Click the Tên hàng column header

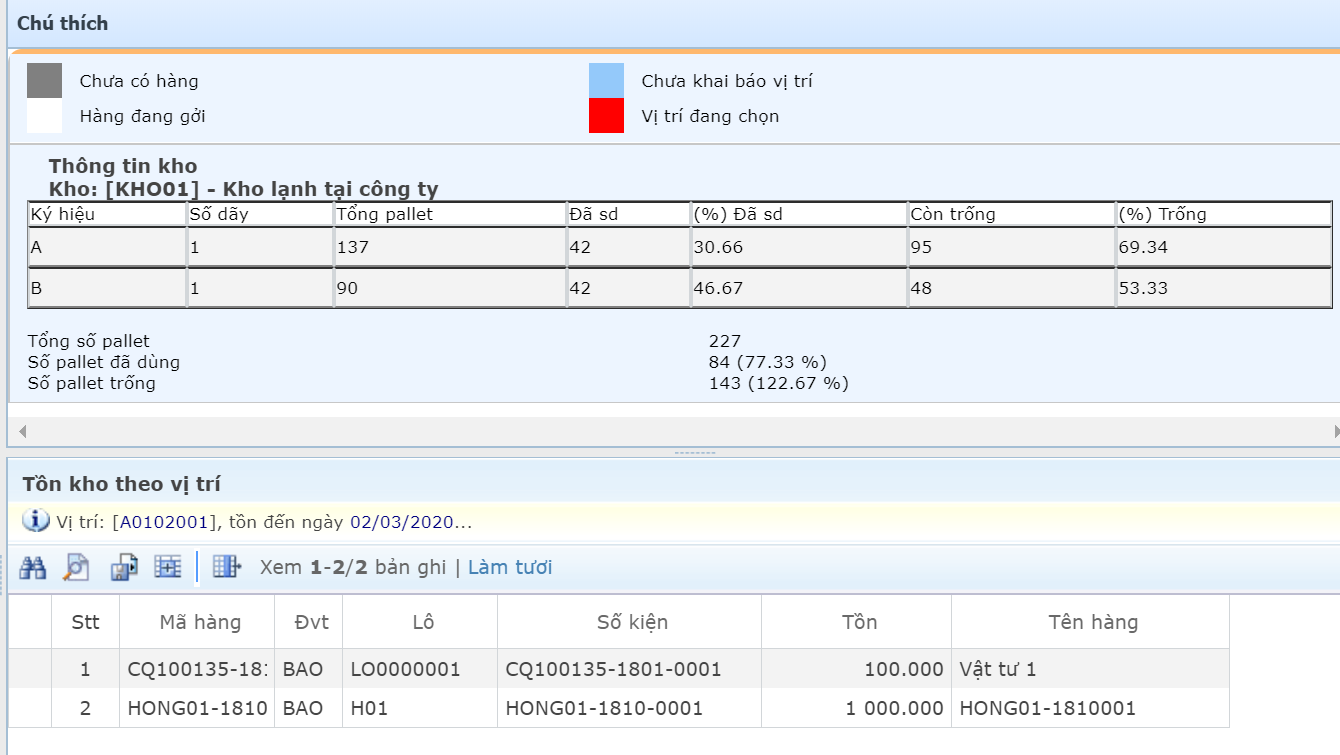1093,622
